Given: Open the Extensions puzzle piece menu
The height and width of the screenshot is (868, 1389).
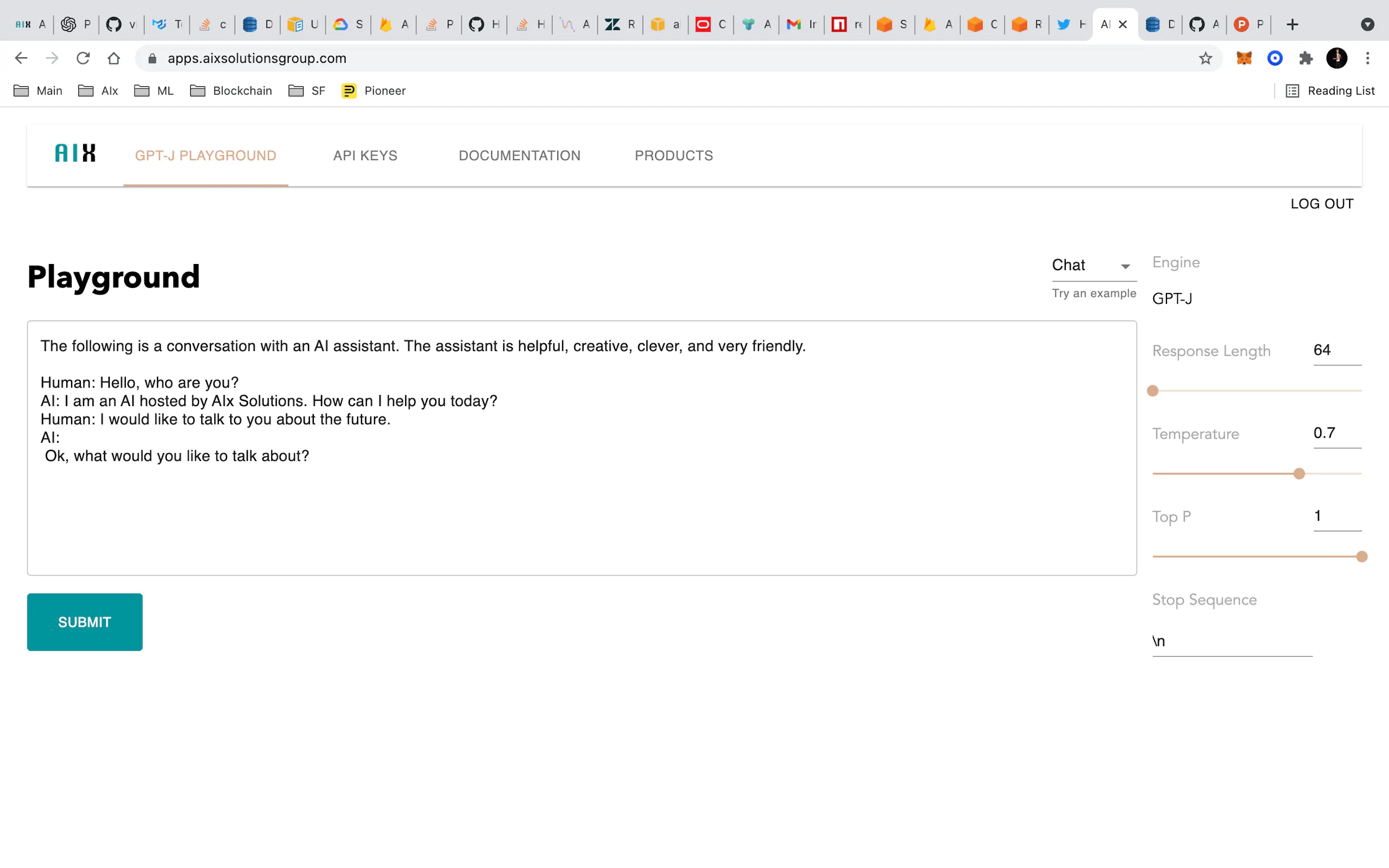Looking at the screenshot, I should (x=1306, y=58).
